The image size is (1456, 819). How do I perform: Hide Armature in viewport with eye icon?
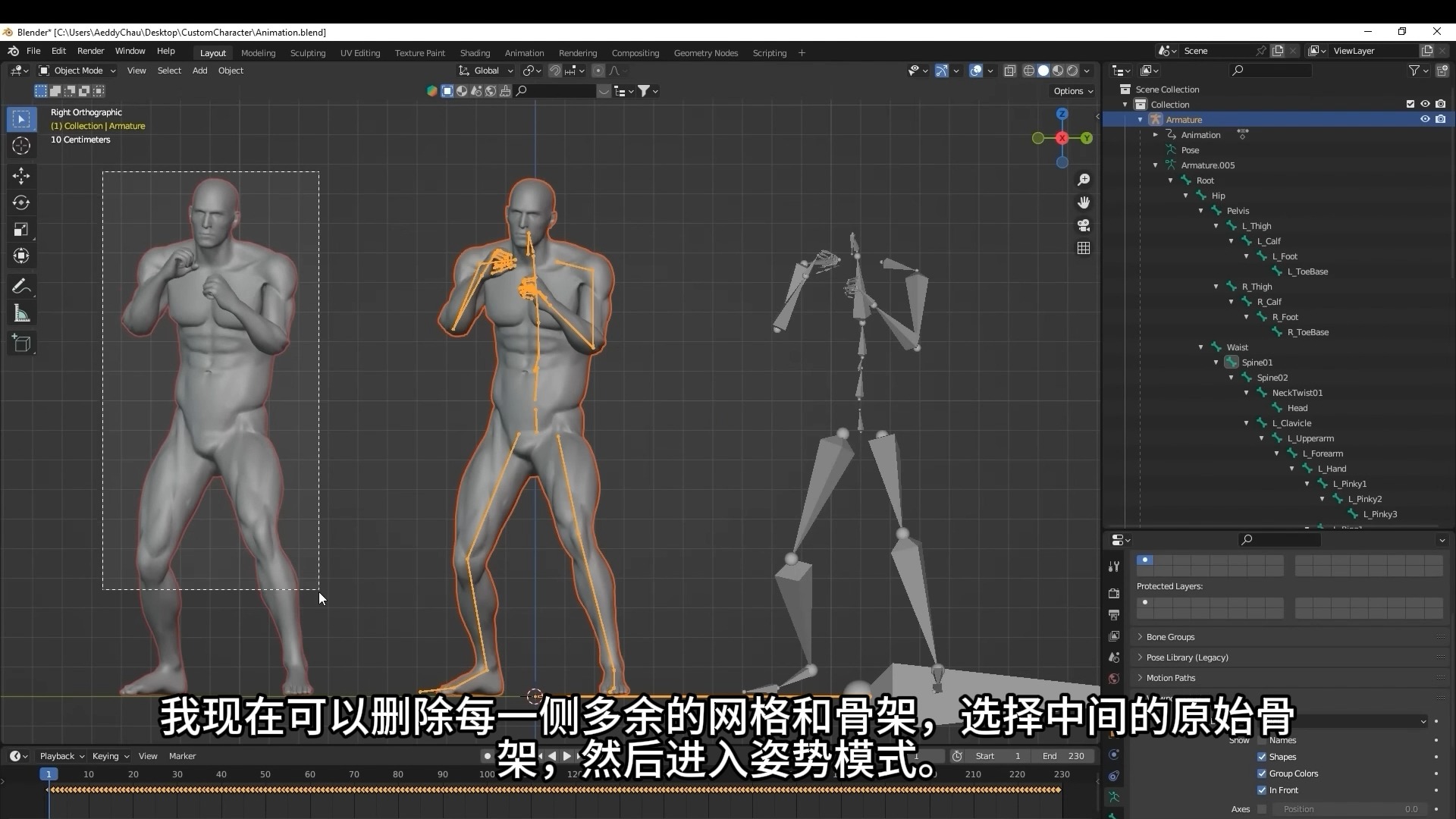tap(1425, 119)
